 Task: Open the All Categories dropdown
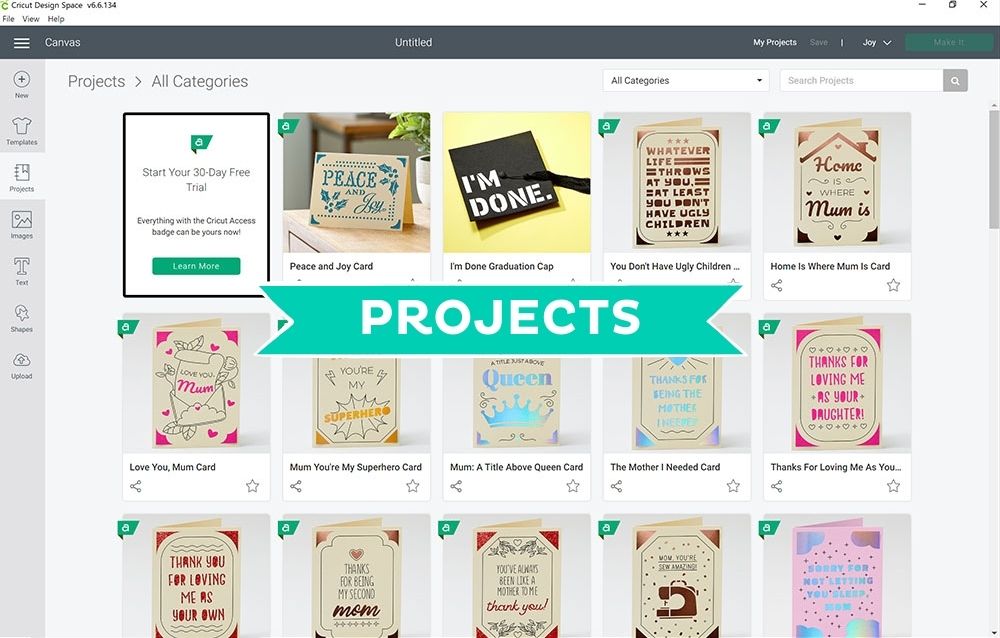pos(686,80)
